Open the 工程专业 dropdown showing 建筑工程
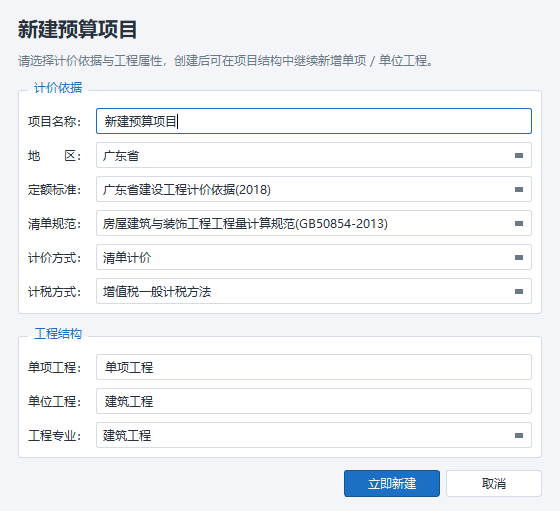This screenshot has height=511, width=560. (x=314, y=435)
